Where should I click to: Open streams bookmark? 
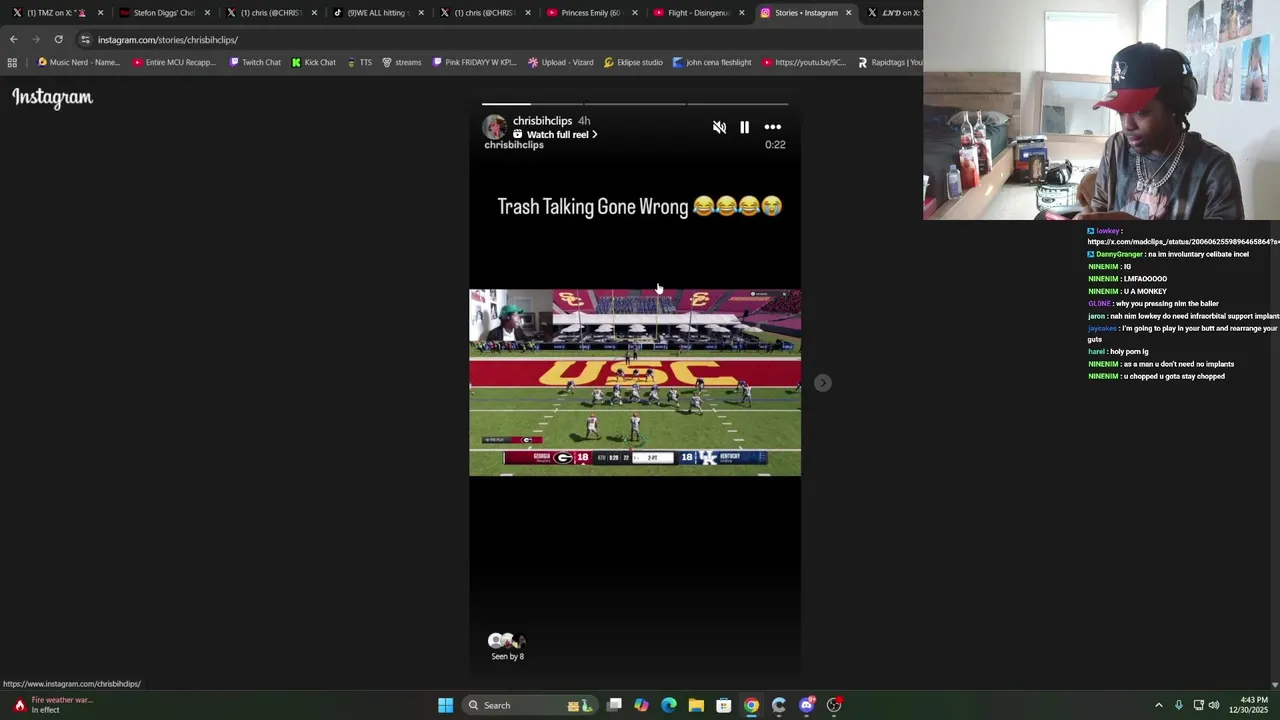click(x=402, y=62)
